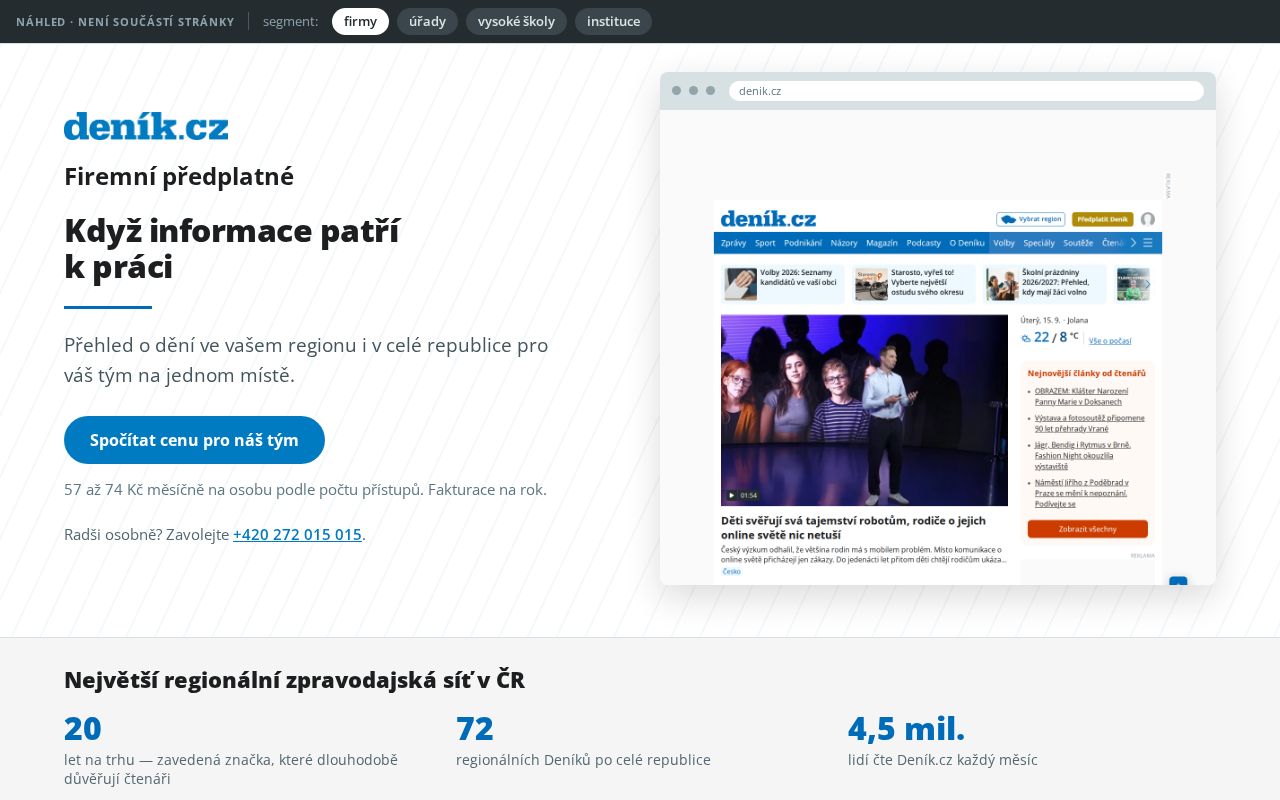The image size is (1280, 800).
Task: Call the phone link +420 272 015 015
Action: pos(297,534)
